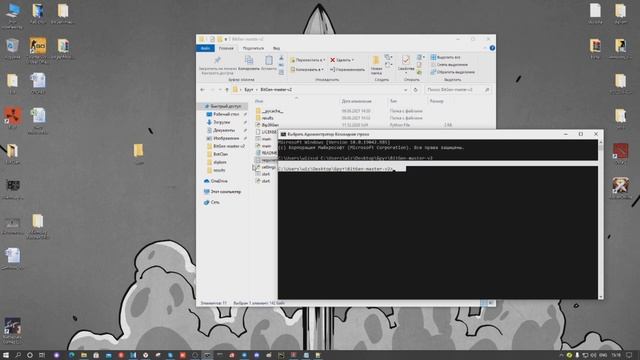Image resolution: width=640 pixels, height=360 pixels.
Task: Select the LICENSE file in file list
Action: (x=266, y=132)
